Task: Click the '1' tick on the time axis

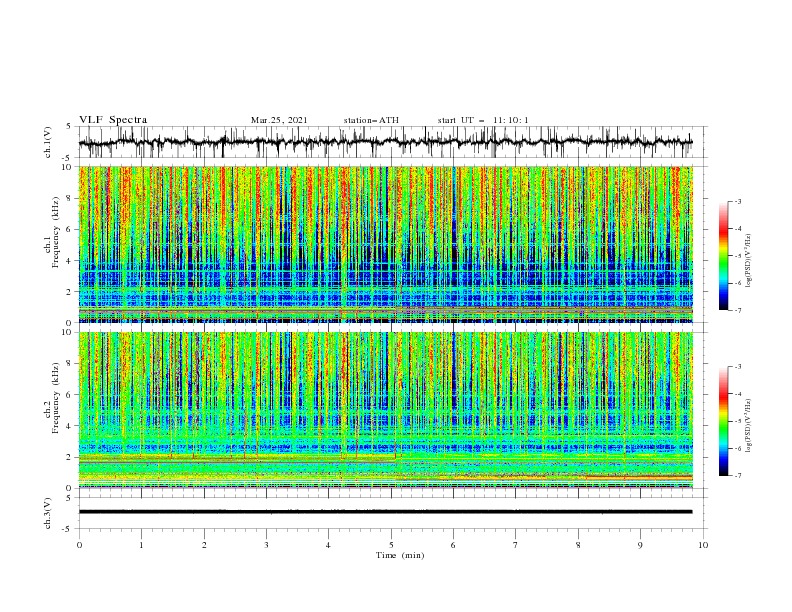Action: [142, 545]
